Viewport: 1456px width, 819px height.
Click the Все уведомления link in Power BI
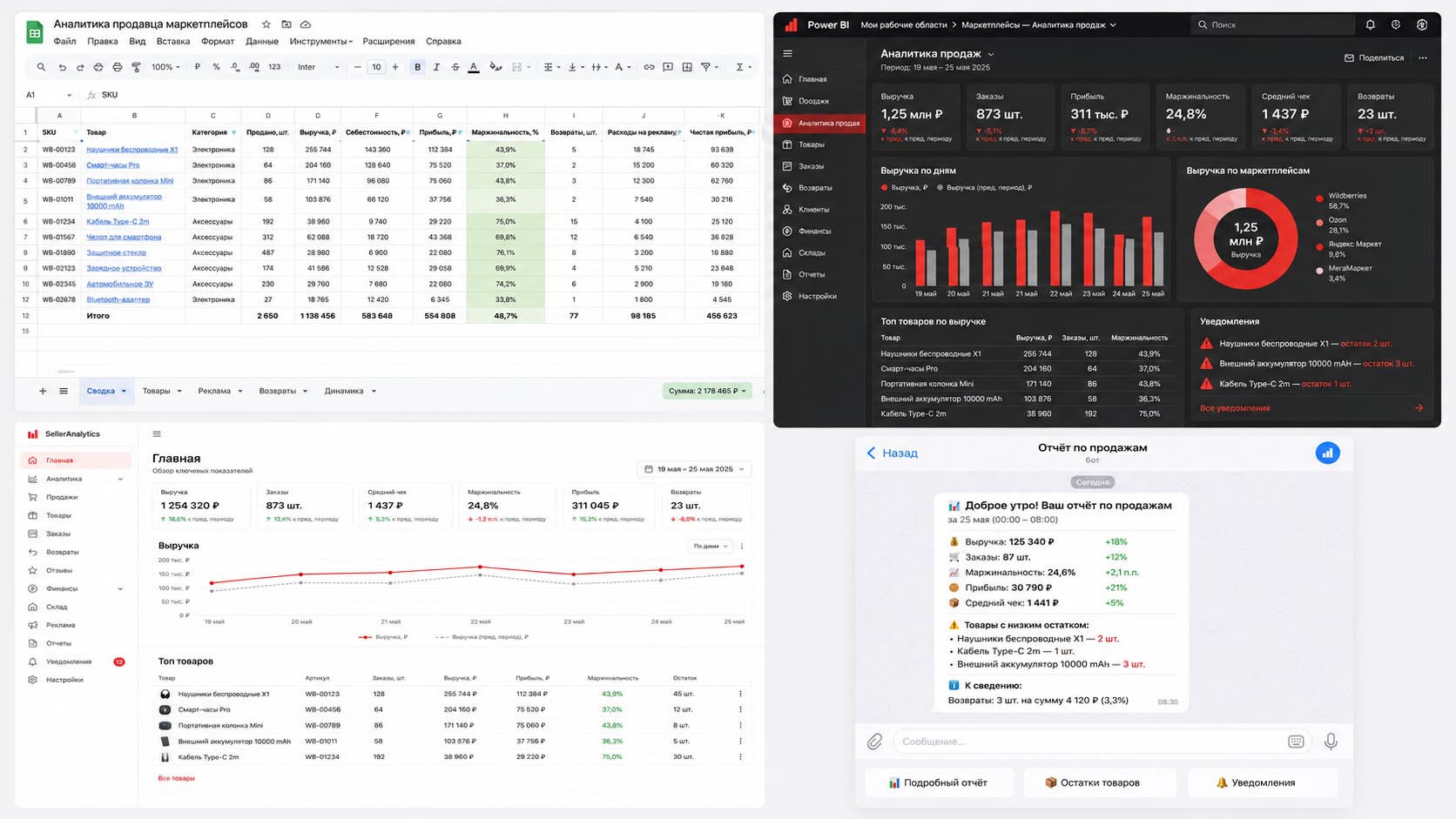1235,408
